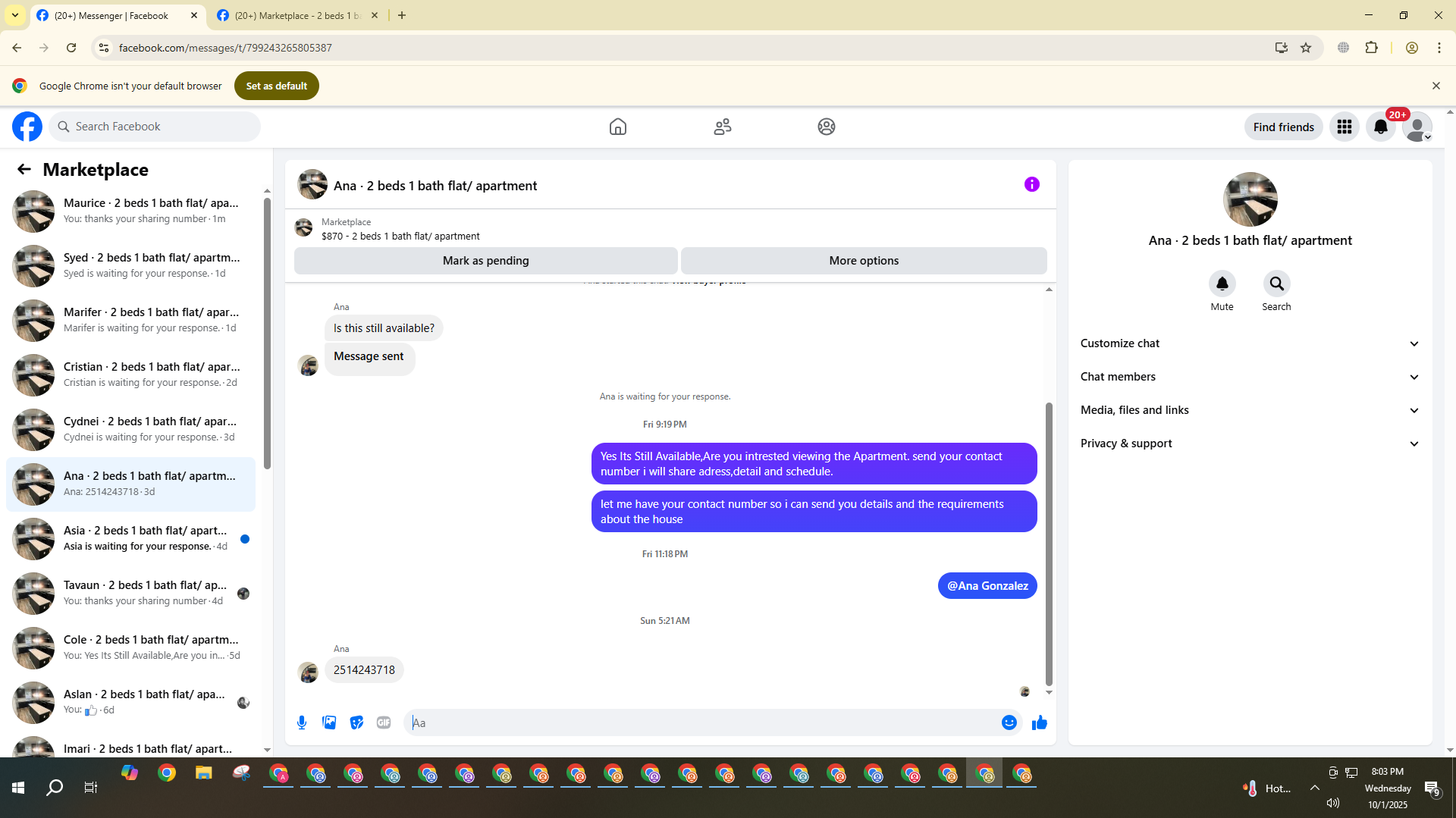Click the Facebook logo icon
1456x818 pixels.
tap(27, 127)
